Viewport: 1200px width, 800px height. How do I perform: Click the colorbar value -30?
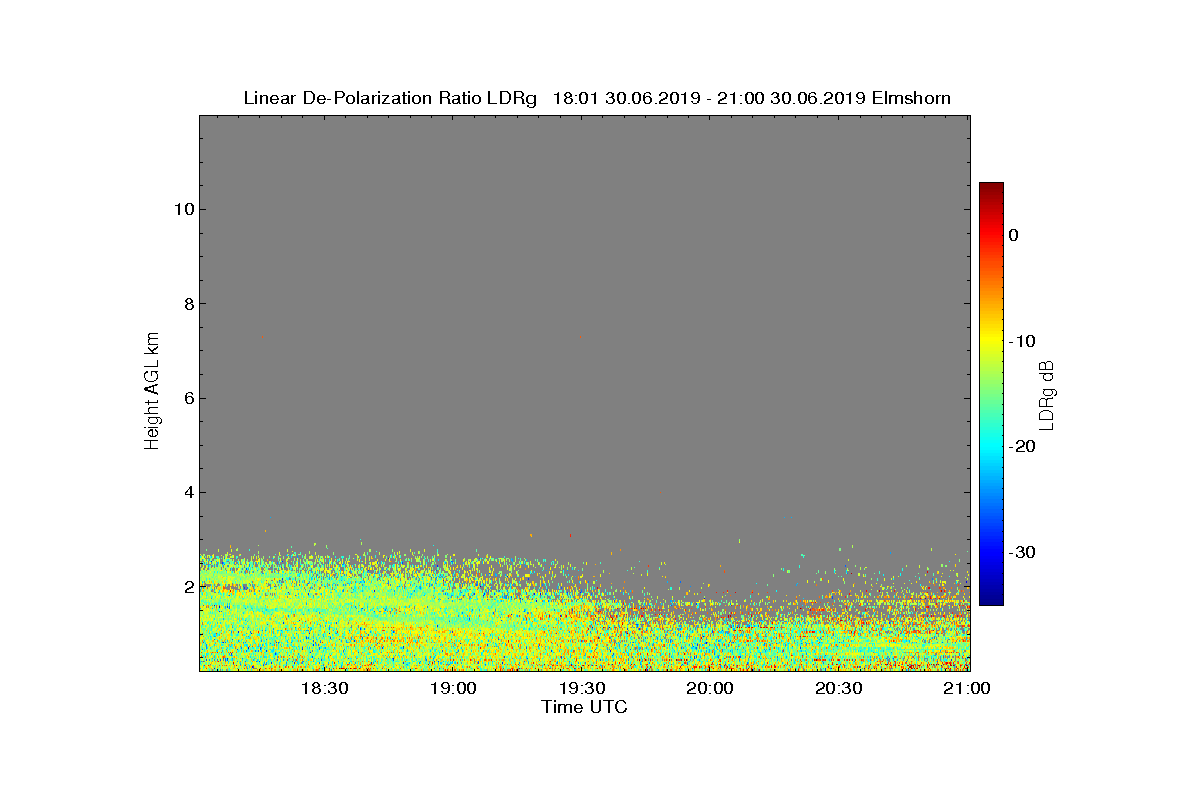1021,552
